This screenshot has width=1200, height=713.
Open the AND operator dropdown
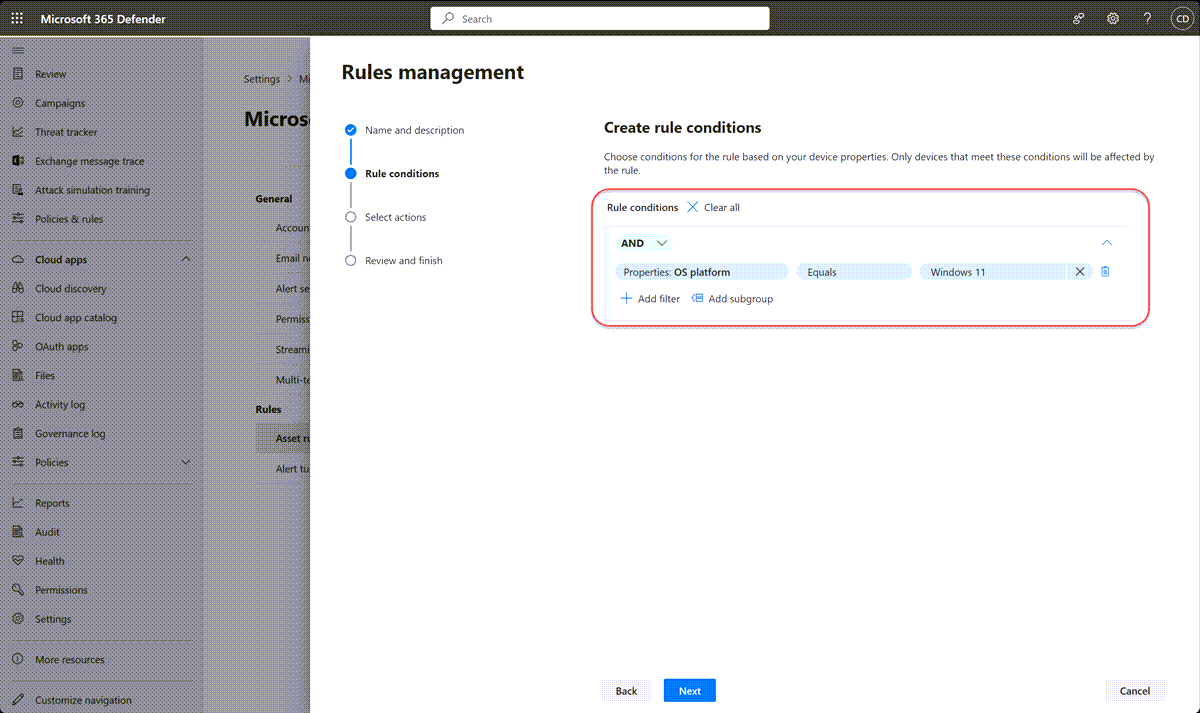point(643,242)
